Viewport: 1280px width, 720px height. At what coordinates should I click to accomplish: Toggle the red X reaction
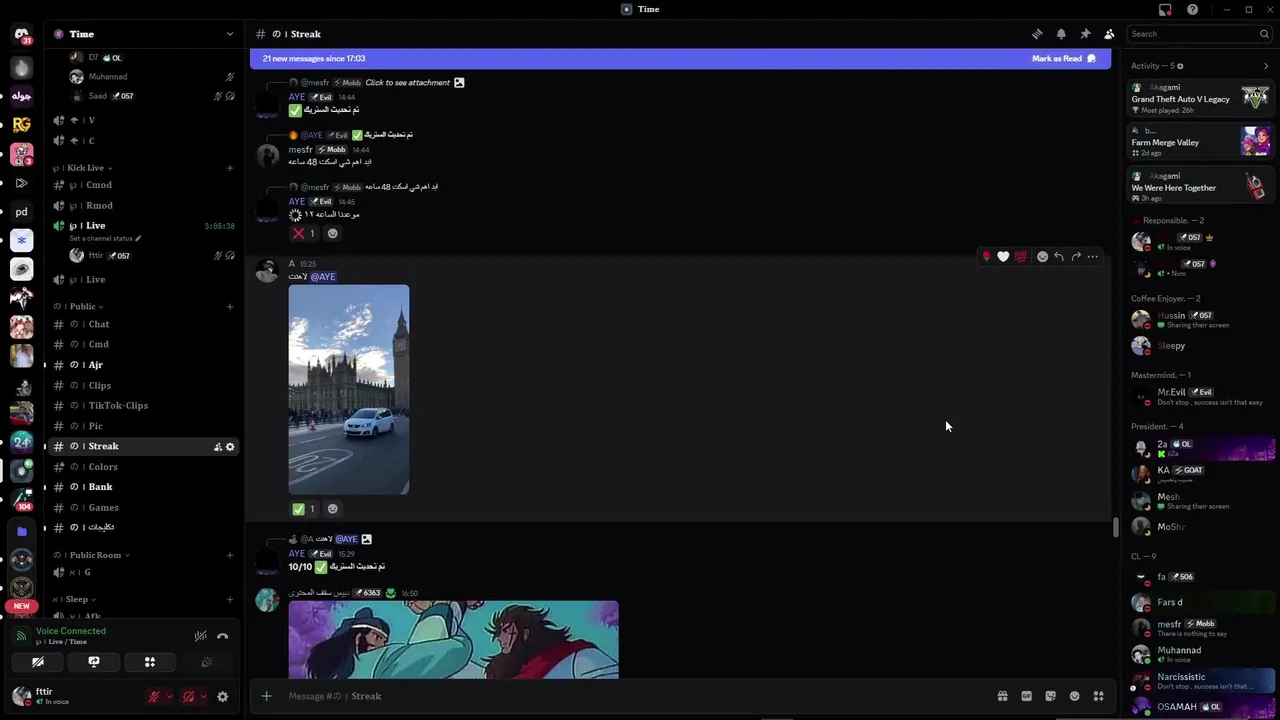click(304, 234)
